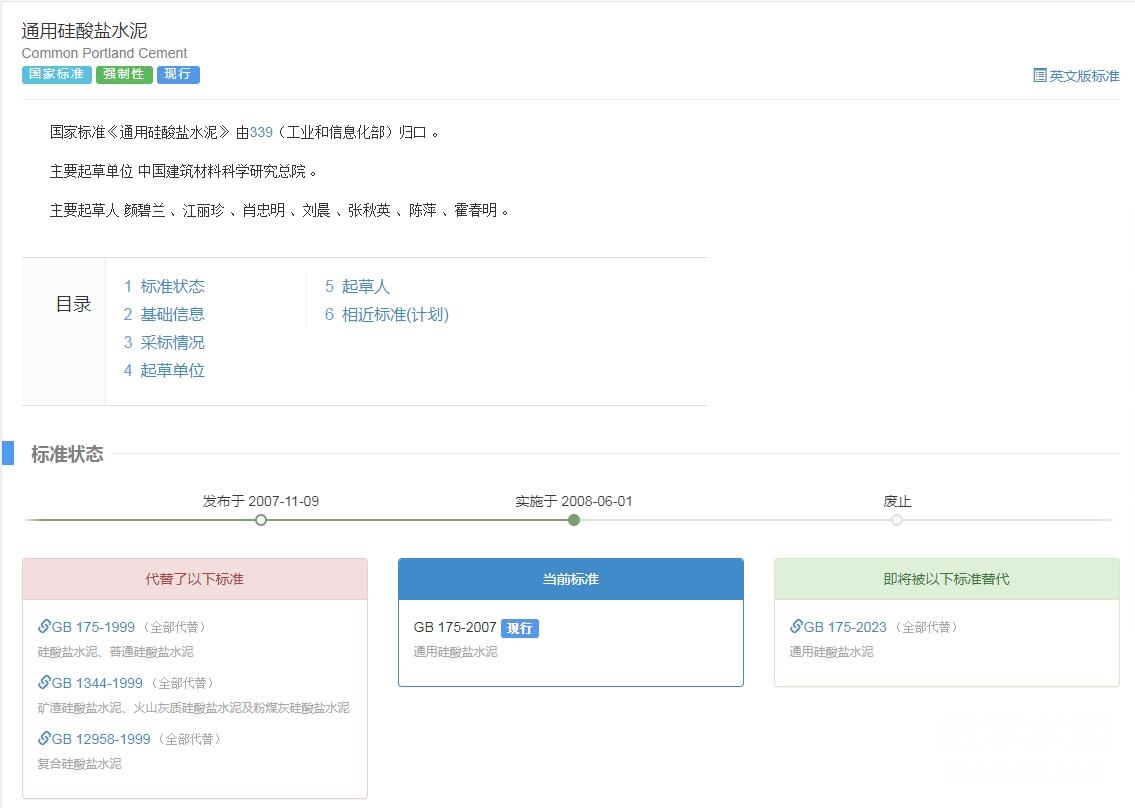Click the 目录 label
The height and width of the screenshot is (808, 1135).
click(73, 304)
